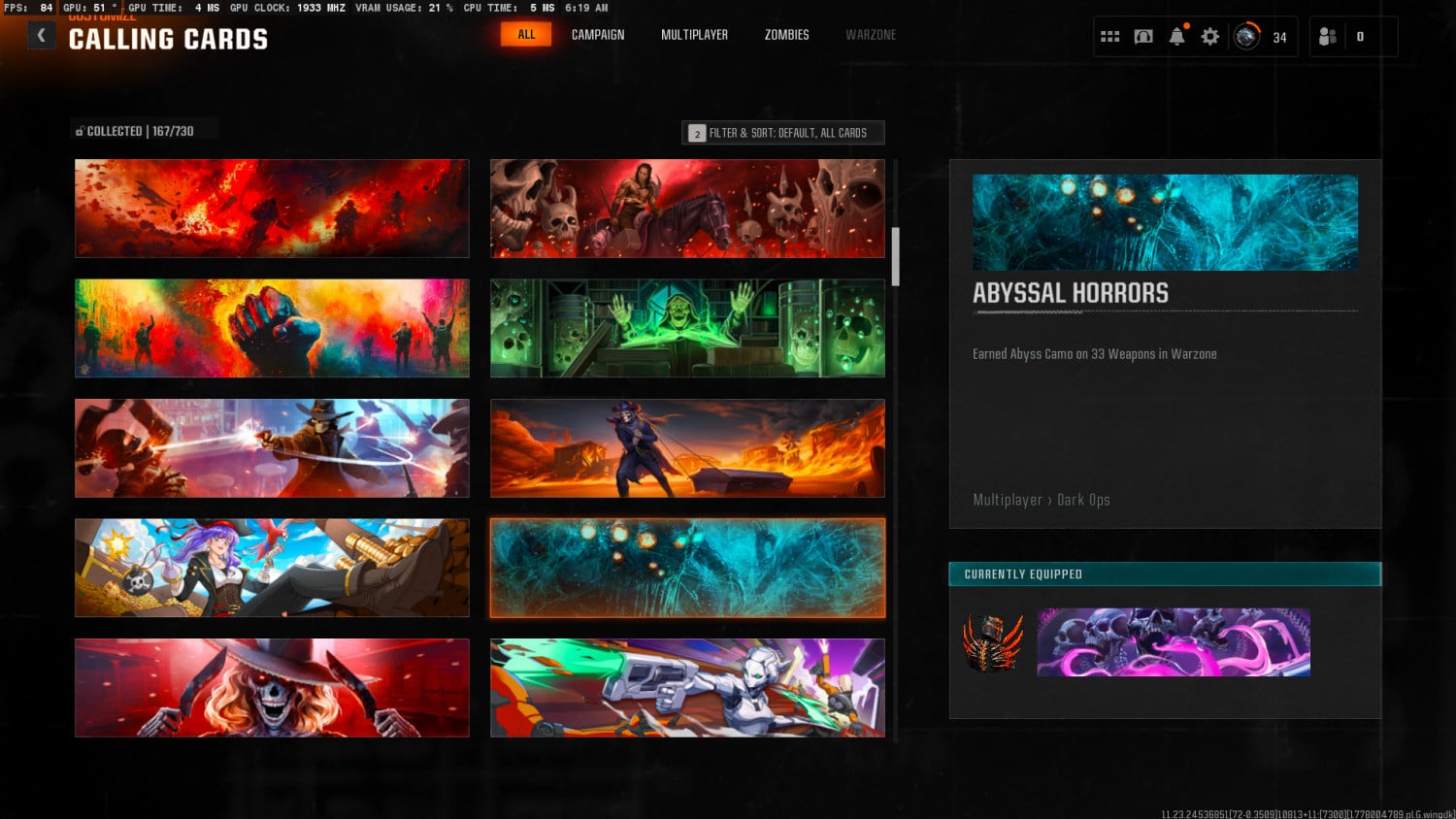The height and width of the screenshot is (819, 1456).
Task: Click the Multiplayer › Dark Ops category text
Action: click(x=1042, y=500)
